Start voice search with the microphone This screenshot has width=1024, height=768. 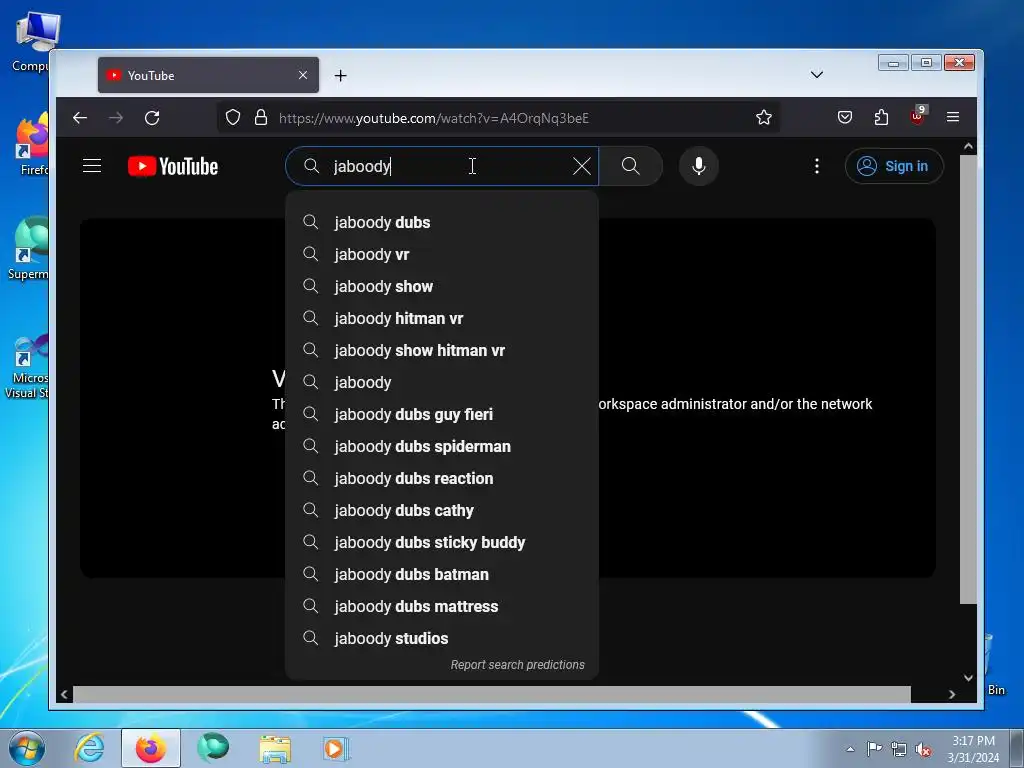pyautogui.click(x=699, y=166)
